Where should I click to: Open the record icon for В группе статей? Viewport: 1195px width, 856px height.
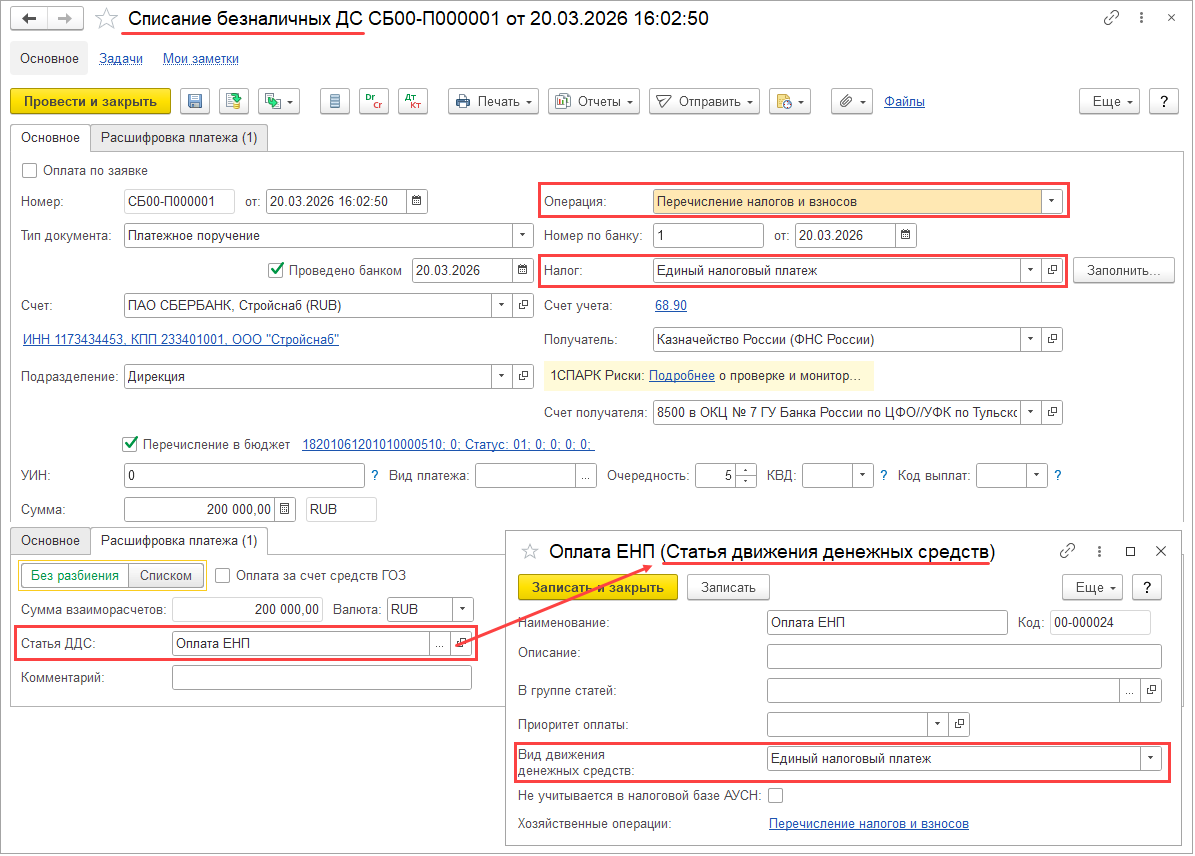(1152, 690)
